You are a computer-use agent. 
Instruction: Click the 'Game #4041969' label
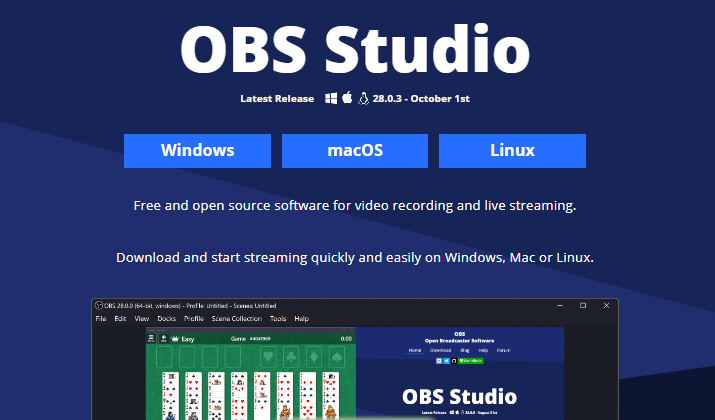coord(250,339)
